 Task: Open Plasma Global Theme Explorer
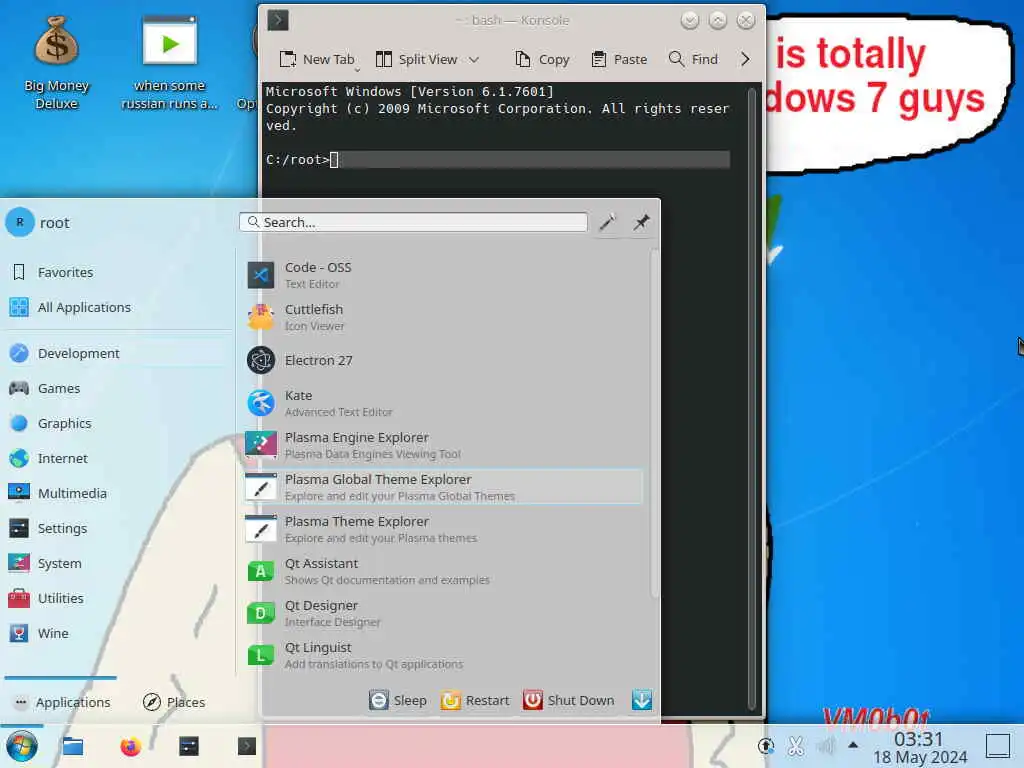(444, 487)
